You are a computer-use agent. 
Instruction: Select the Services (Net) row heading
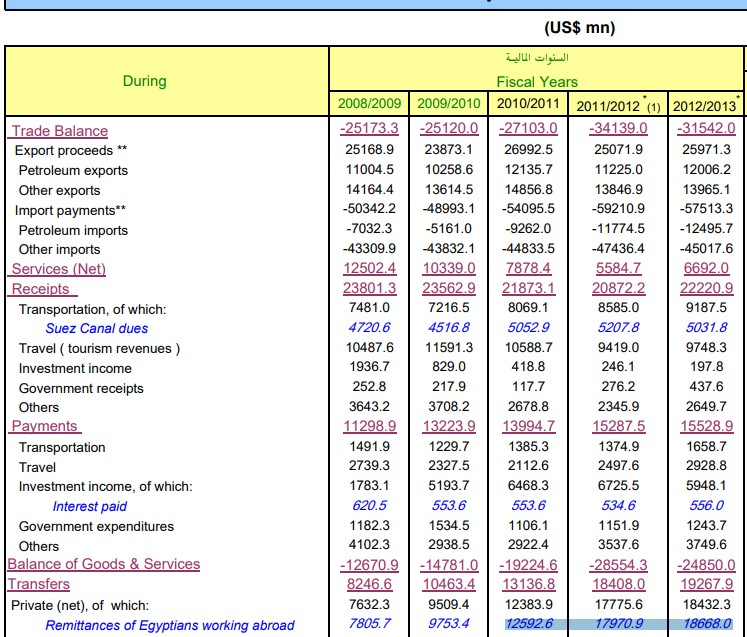pyautogui.click(x=59, y=269)
